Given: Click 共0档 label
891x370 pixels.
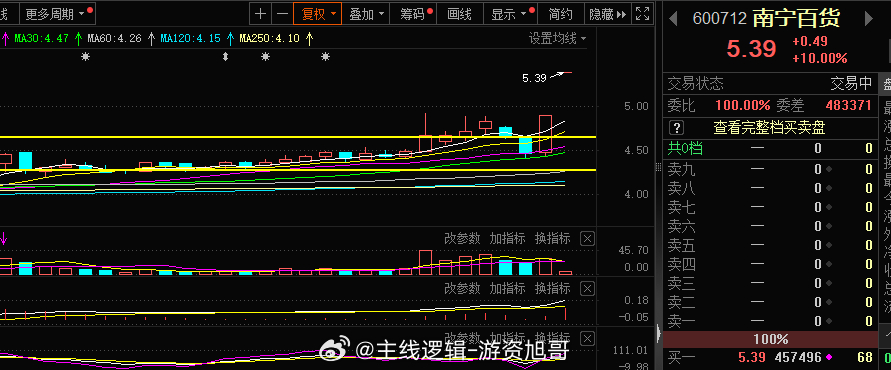Looking at the screenshot, I should (685, 149).
